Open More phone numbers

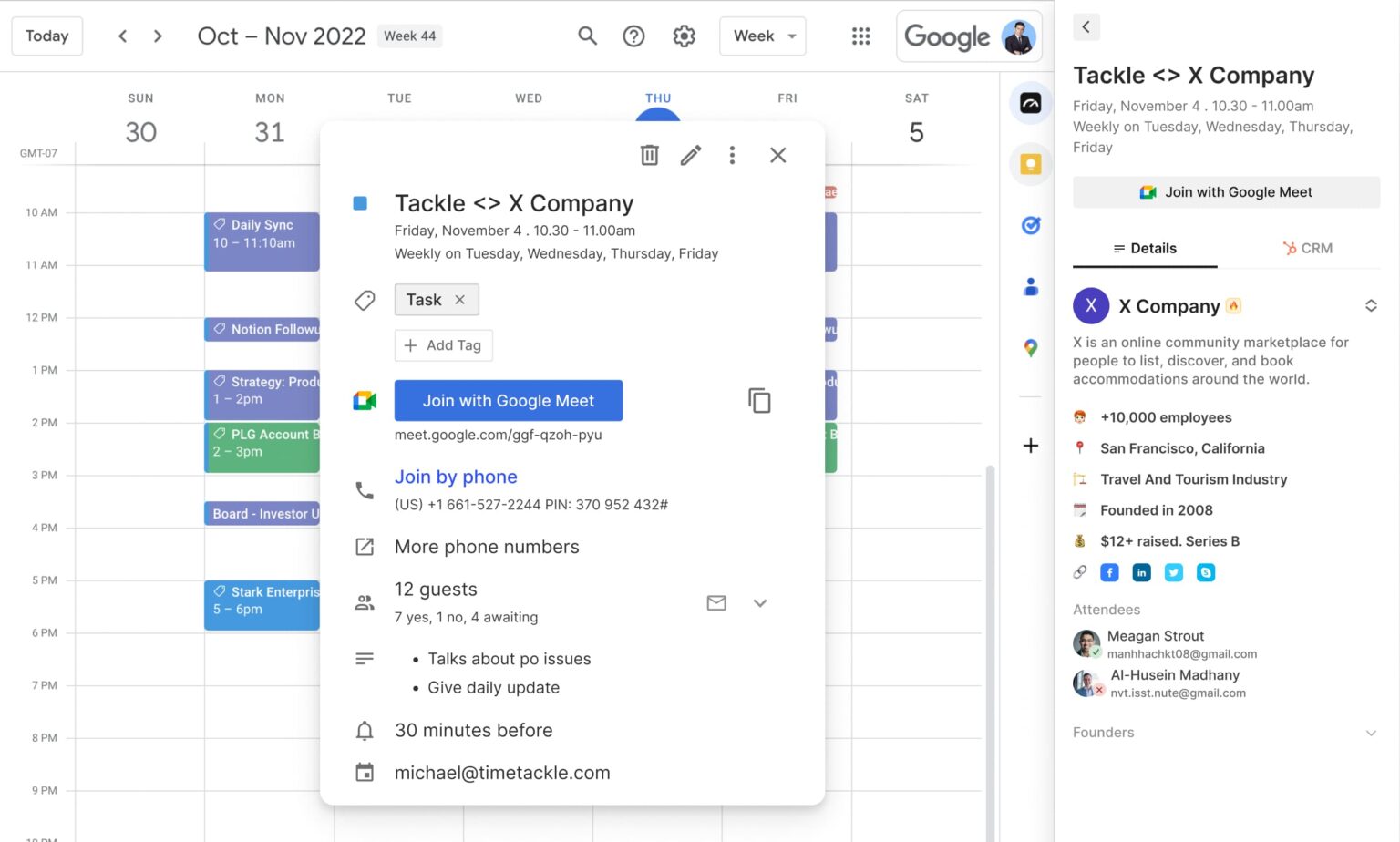click(487, 547)
